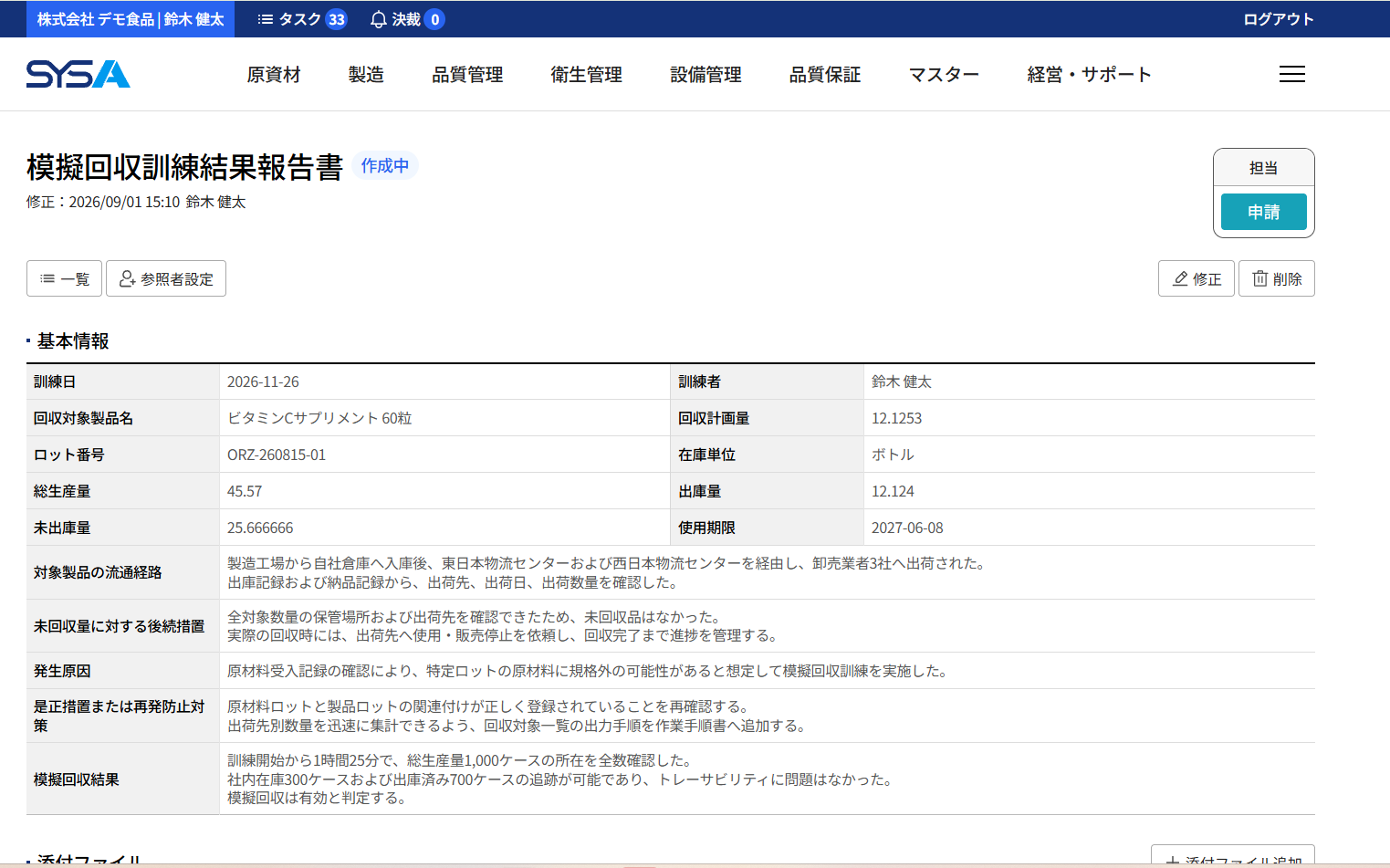Click the 発生原因 description text
The image size is (1390, 868).
click(589, 671)
